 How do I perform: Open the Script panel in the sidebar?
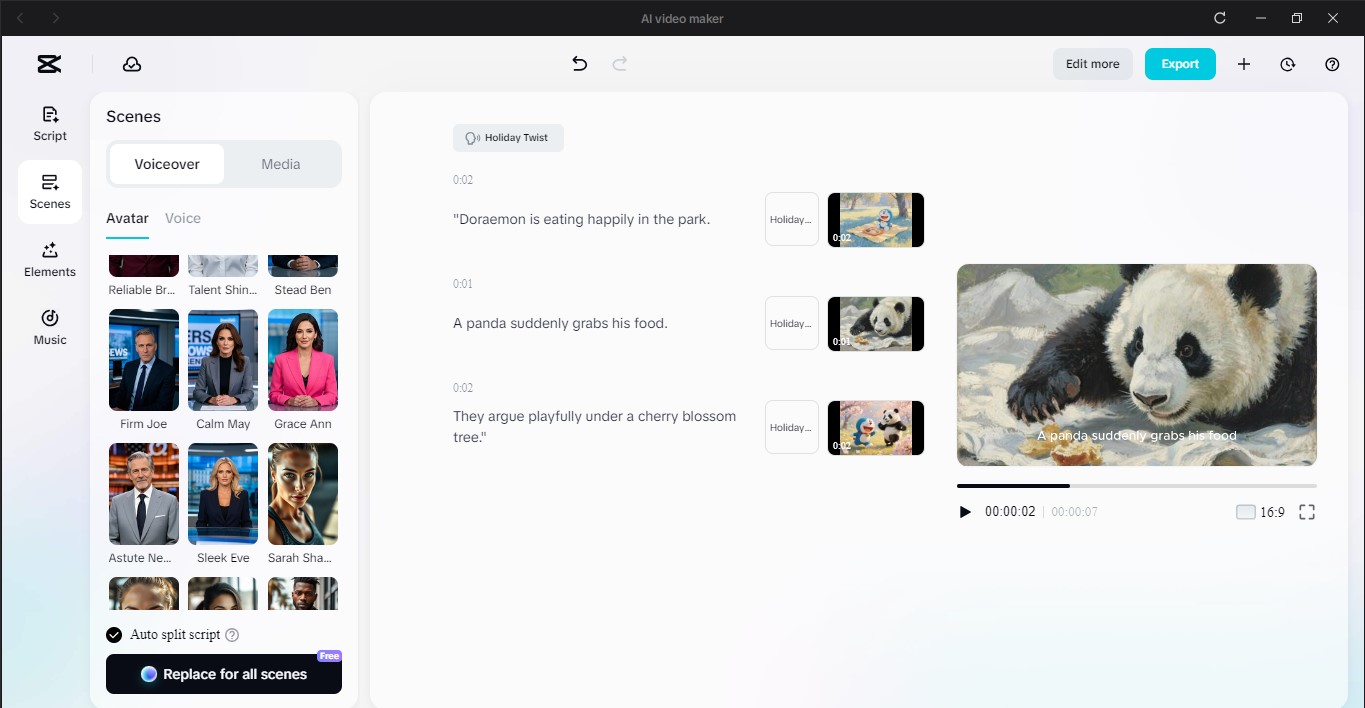point(49,122)
